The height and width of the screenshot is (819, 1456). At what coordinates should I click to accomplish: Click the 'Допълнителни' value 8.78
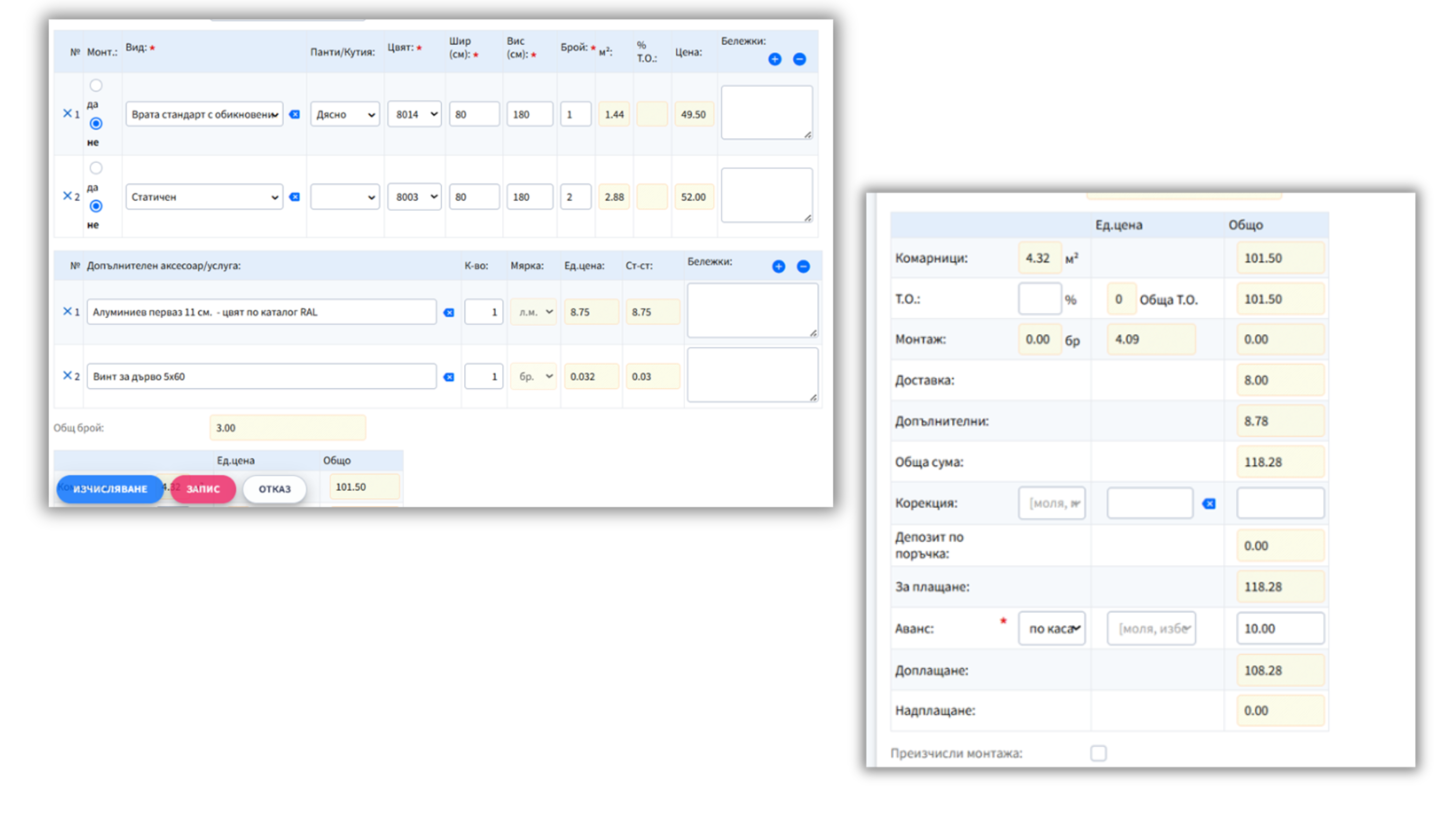(1280, 421)
